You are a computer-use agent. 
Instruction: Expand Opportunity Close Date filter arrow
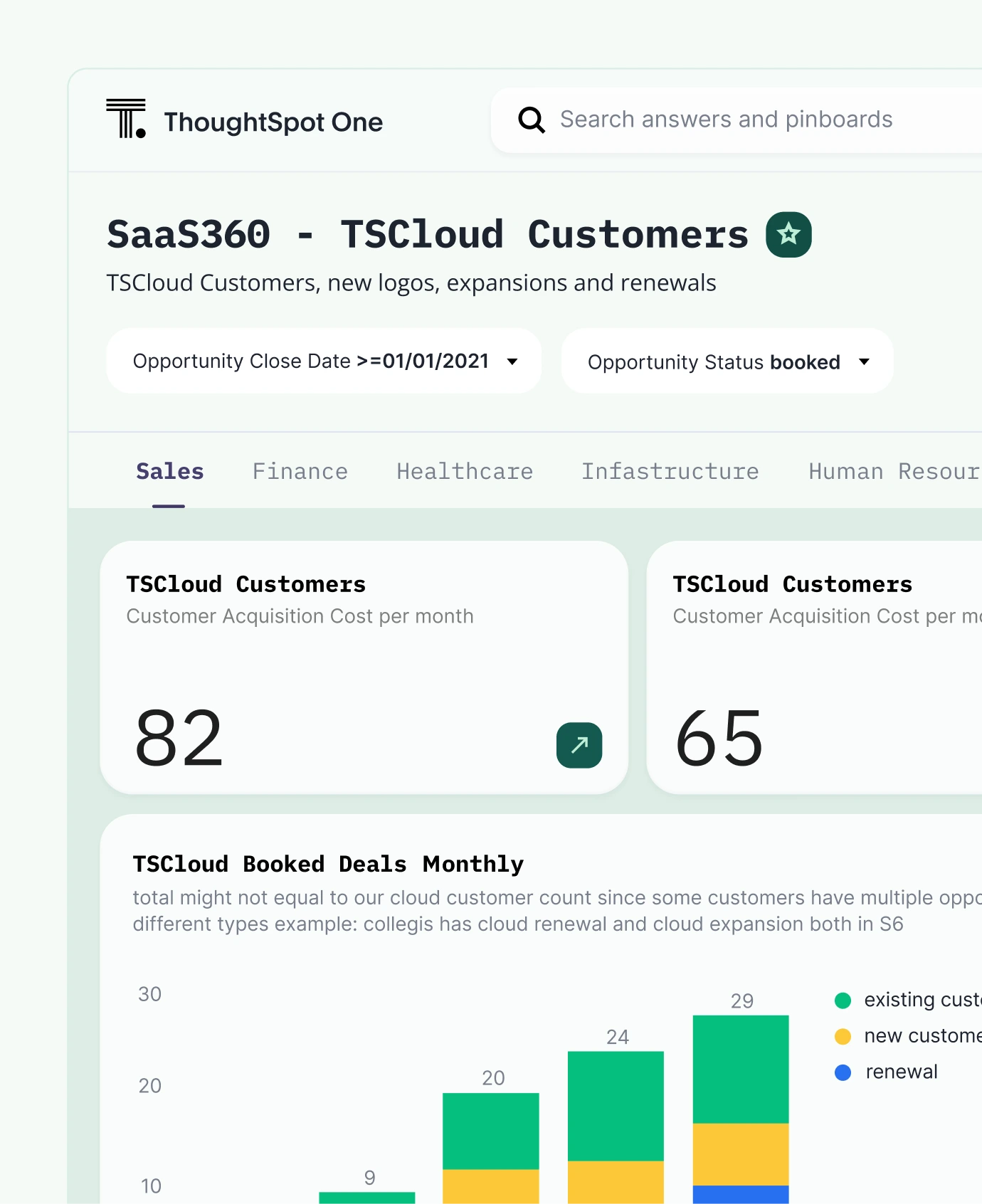pos(512,361)
